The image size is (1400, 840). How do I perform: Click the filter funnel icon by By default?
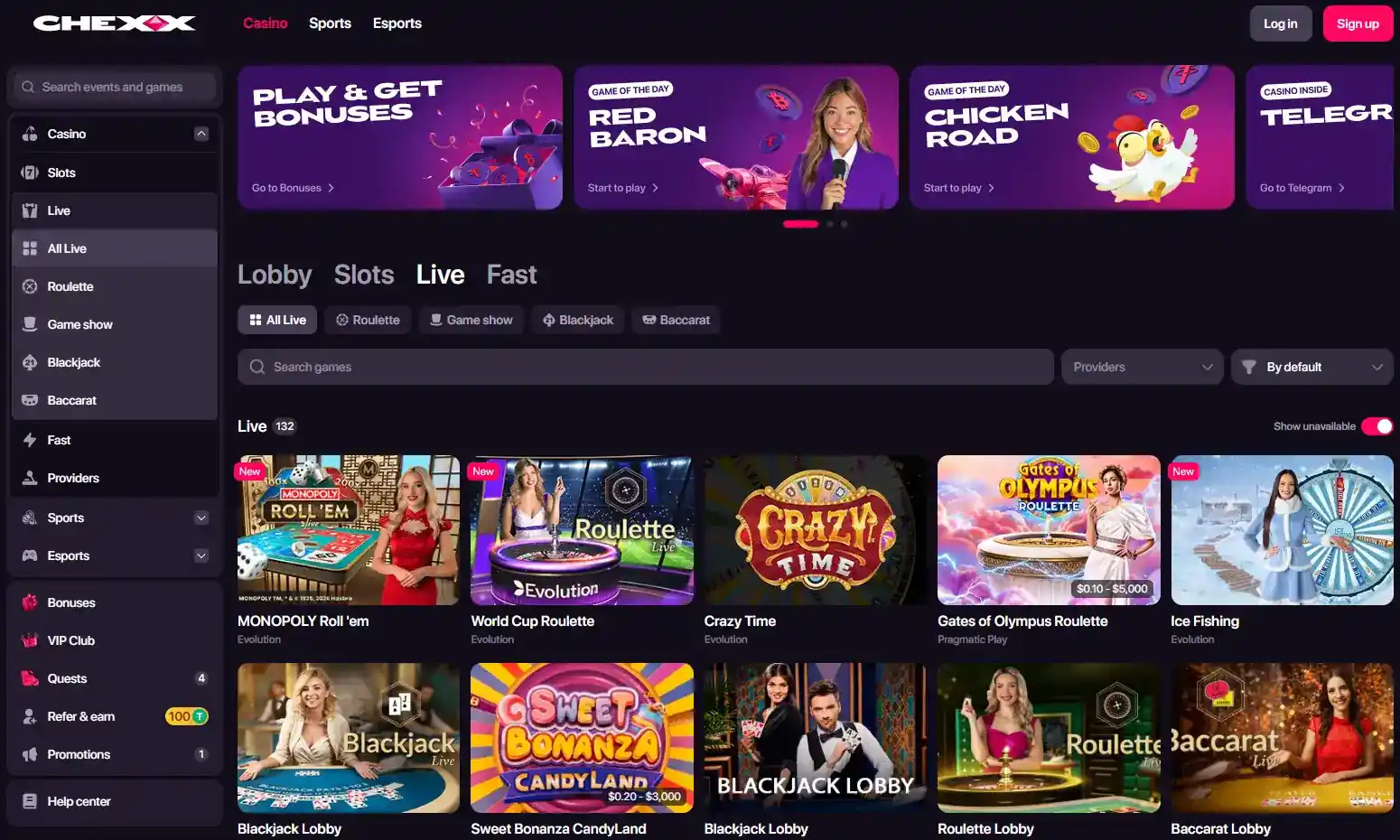[1249, 367]
